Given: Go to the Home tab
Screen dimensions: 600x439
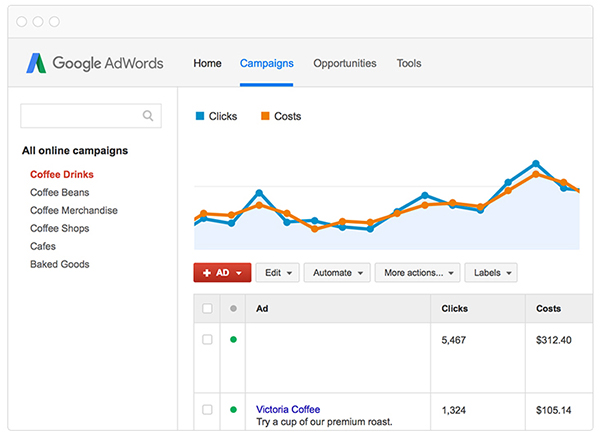Looking at the screenshot, I should 207,63.
